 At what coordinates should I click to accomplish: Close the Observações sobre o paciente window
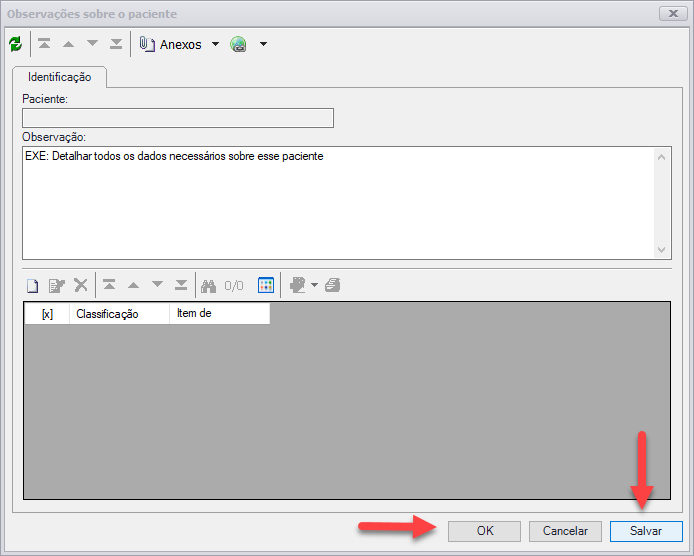(673, 14)
